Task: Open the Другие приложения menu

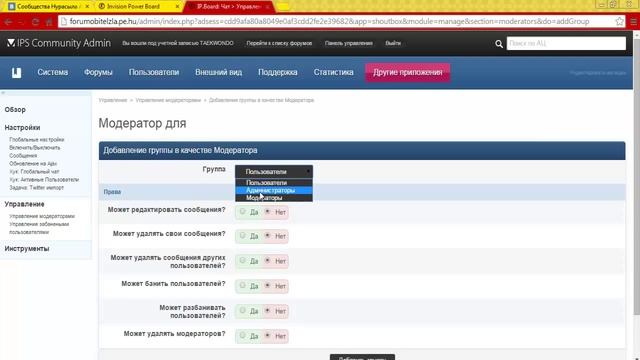Action: click(407, 72)
